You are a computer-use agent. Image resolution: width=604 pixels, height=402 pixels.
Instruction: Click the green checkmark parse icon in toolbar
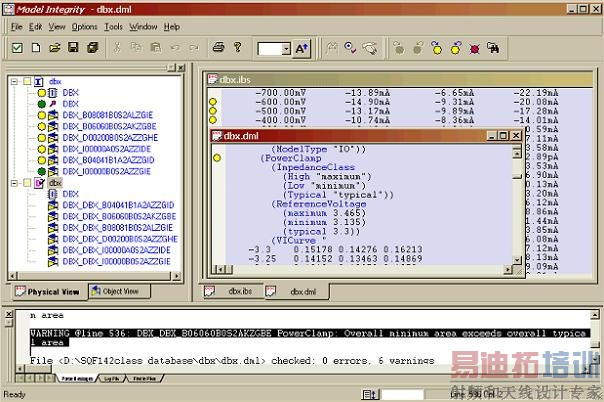tap(17, 48)
